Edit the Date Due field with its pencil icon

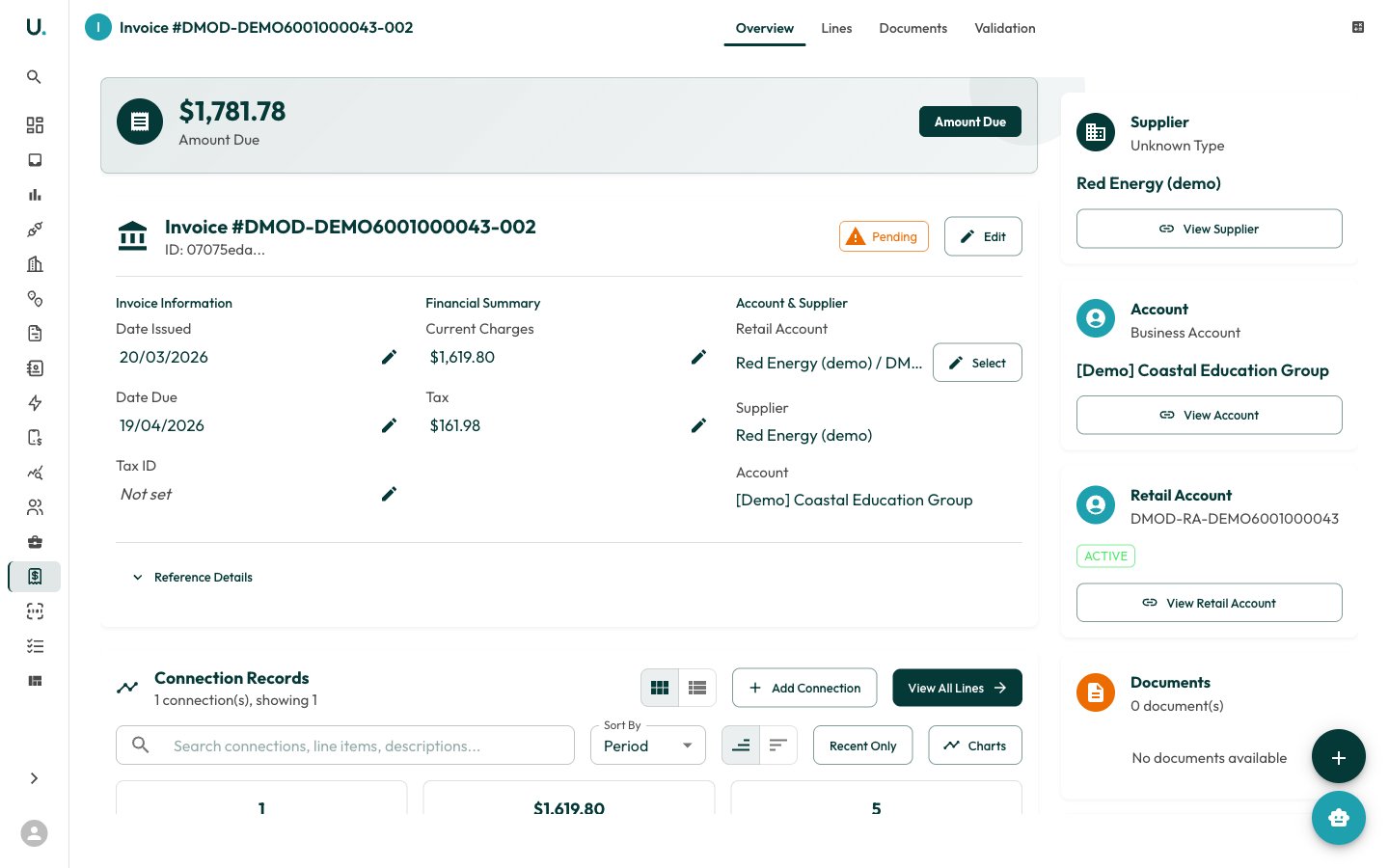coord(389,425)
